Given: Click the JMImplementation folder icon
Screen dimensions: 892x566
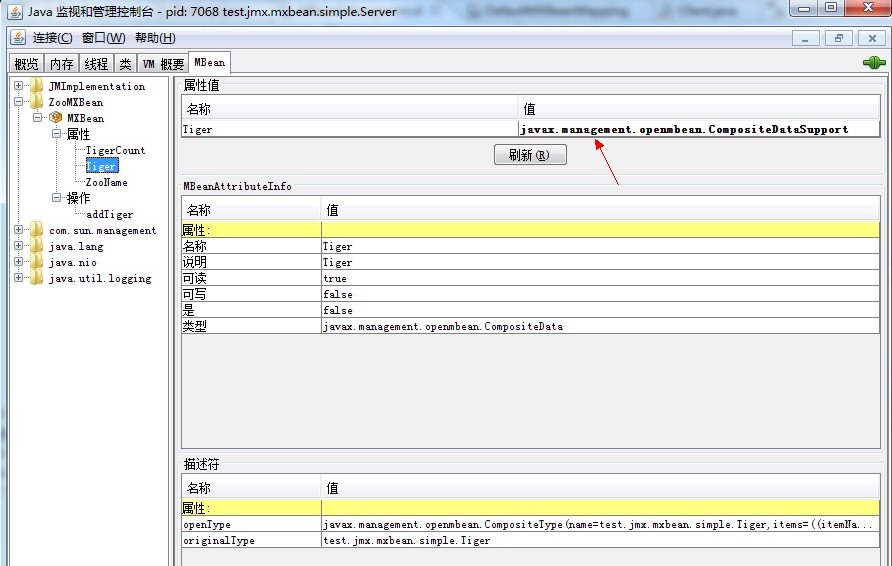Looking at the screenshot, I should pos(36,86).
